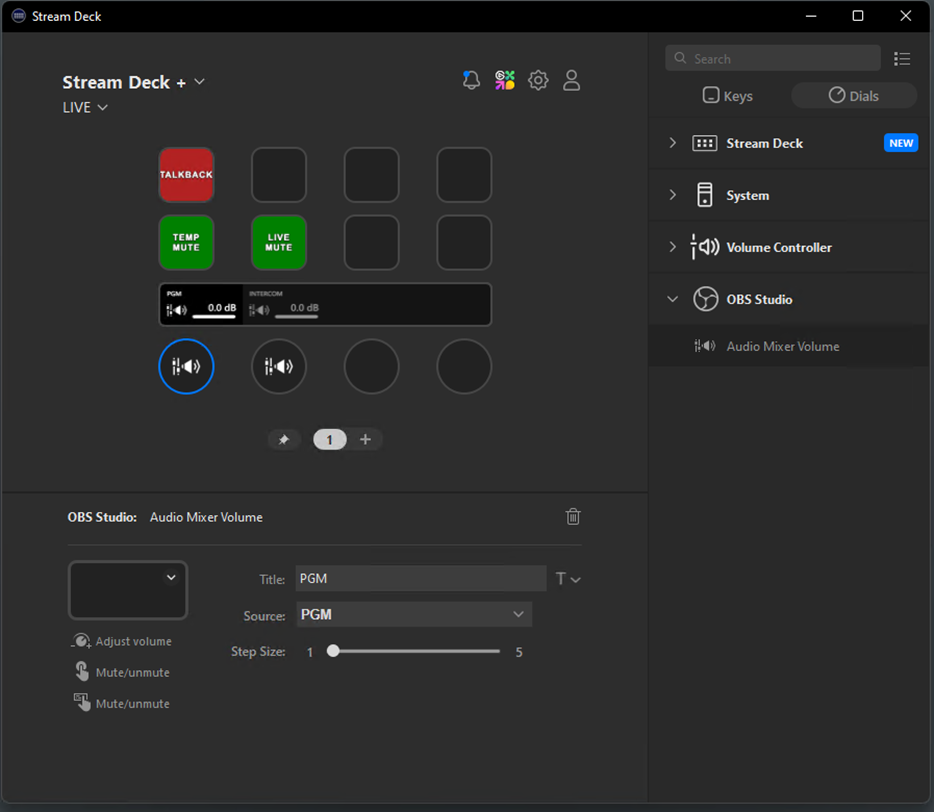
Task: Toggle the list view icon beside search
Action: tap(902, 59)
